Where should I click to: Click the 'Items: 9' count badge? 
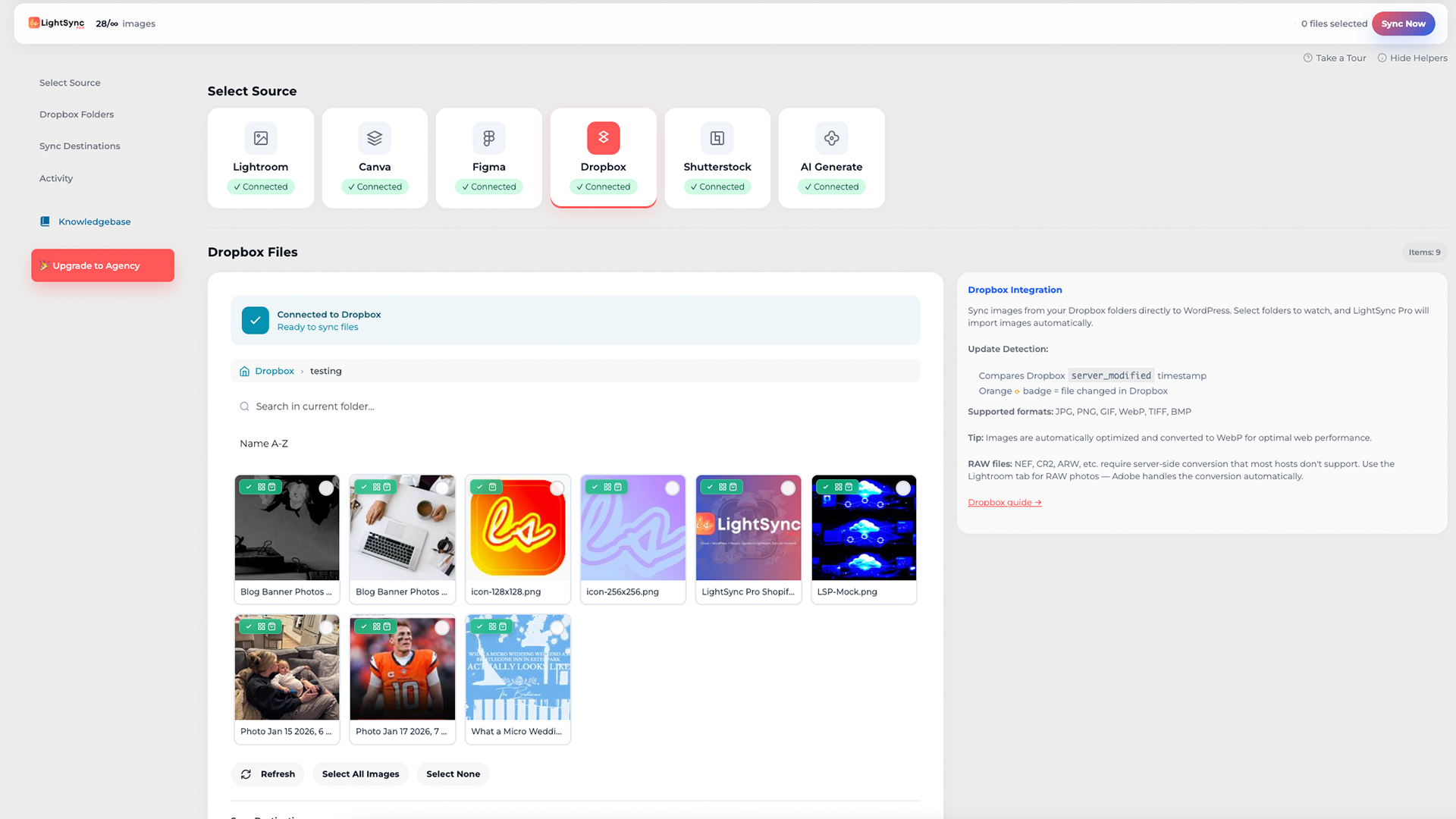coord(1424,253)
